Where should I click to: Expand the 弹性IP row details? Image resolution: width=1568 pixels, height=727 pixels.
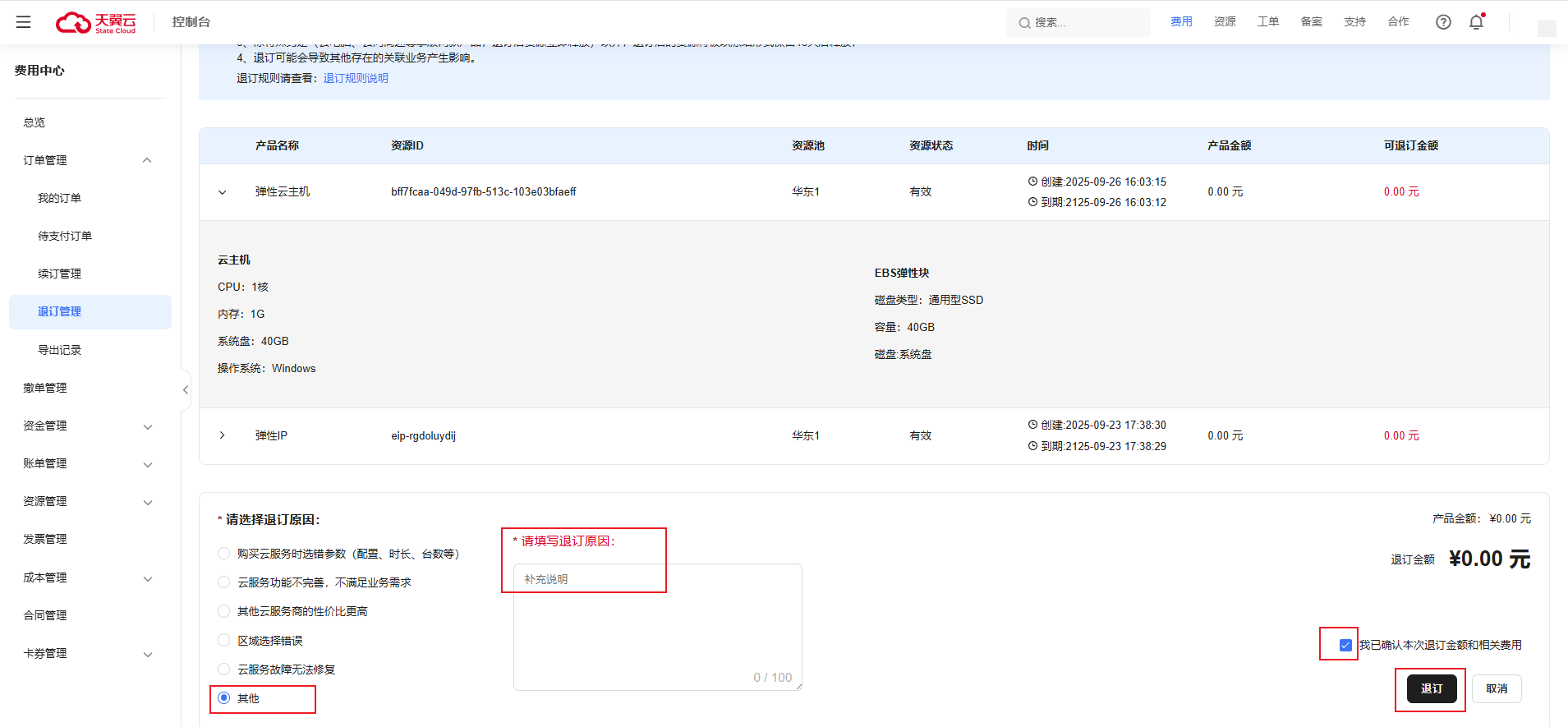tap(222, 435)
